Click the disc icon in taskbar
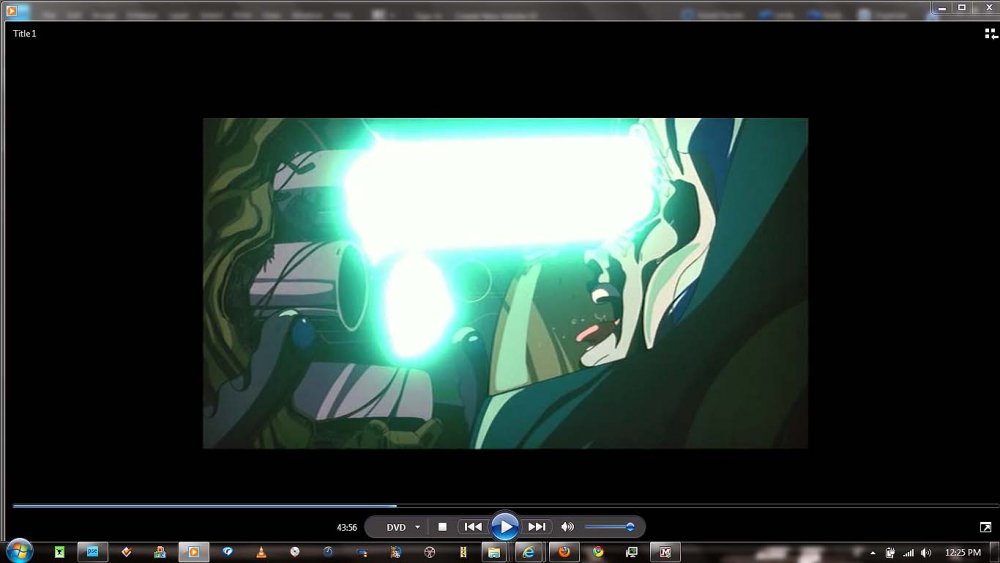This screenshot has width=1000, height=563. click(295, 552)
